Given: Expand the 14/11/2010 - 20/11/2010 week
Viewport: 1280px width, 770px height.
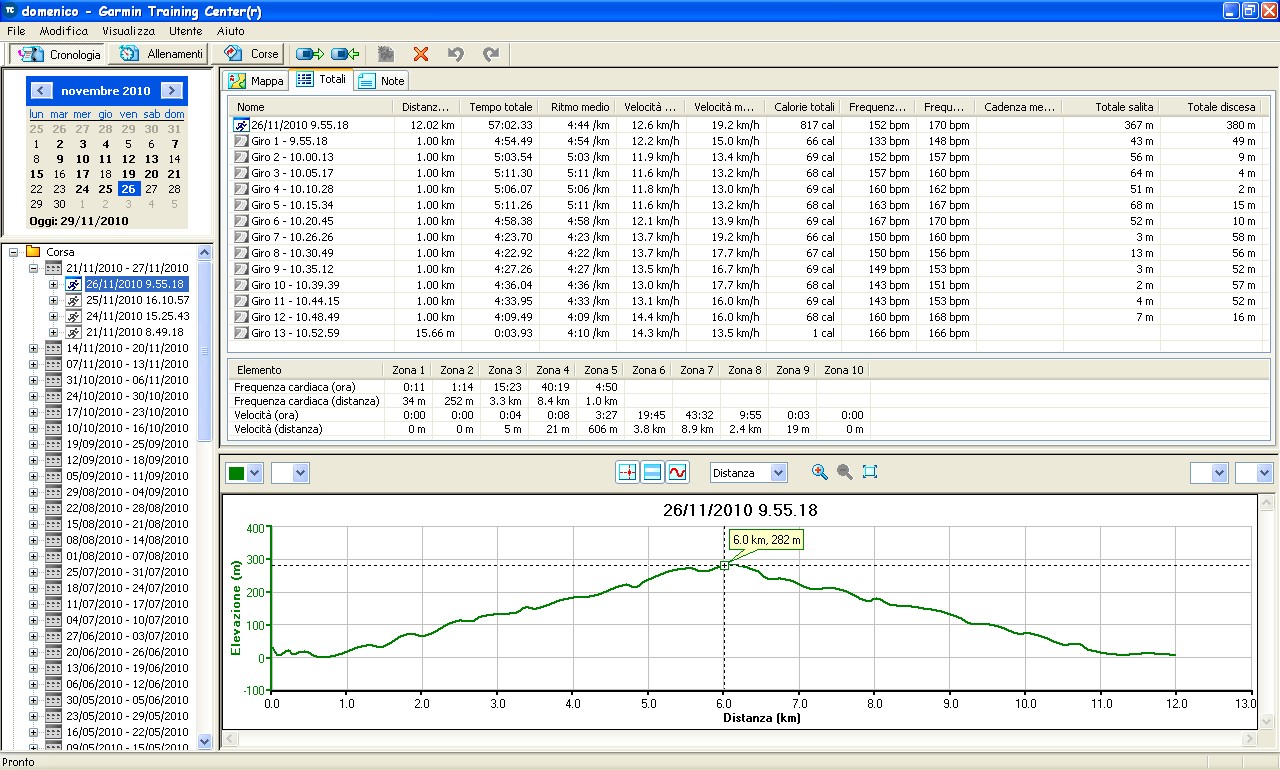Looking at the screenshot, I should click(x=33, y=348).
